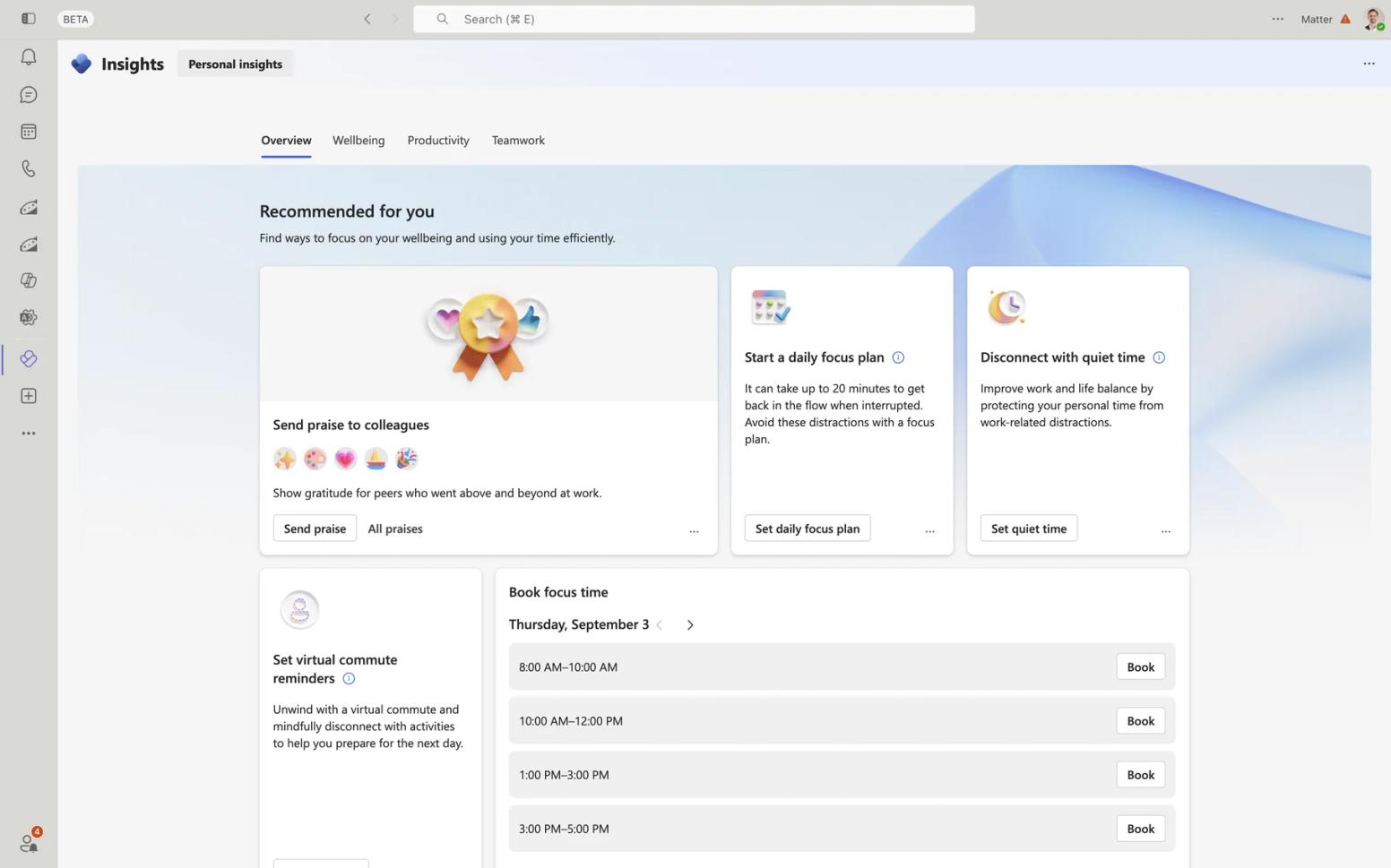Viewport: 1391px width, 868px height.
Task: Open the Activity bell notifications
Action: coord(29,57)
